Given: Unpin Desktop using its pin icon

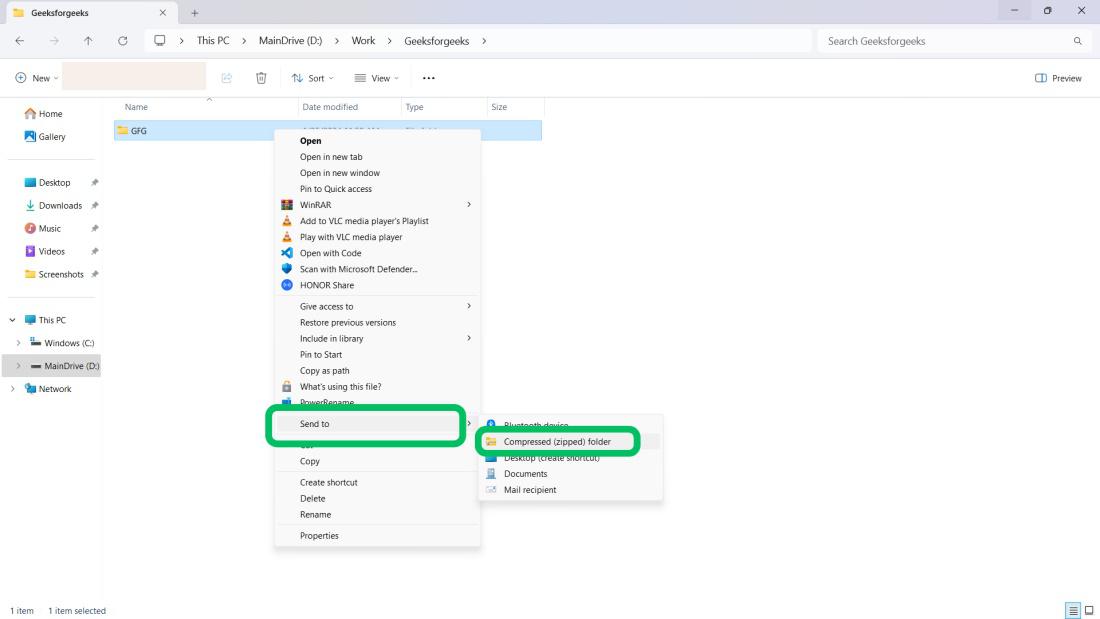Looking at the screenshot, I should pyautogui.click(x=95, y=182).
